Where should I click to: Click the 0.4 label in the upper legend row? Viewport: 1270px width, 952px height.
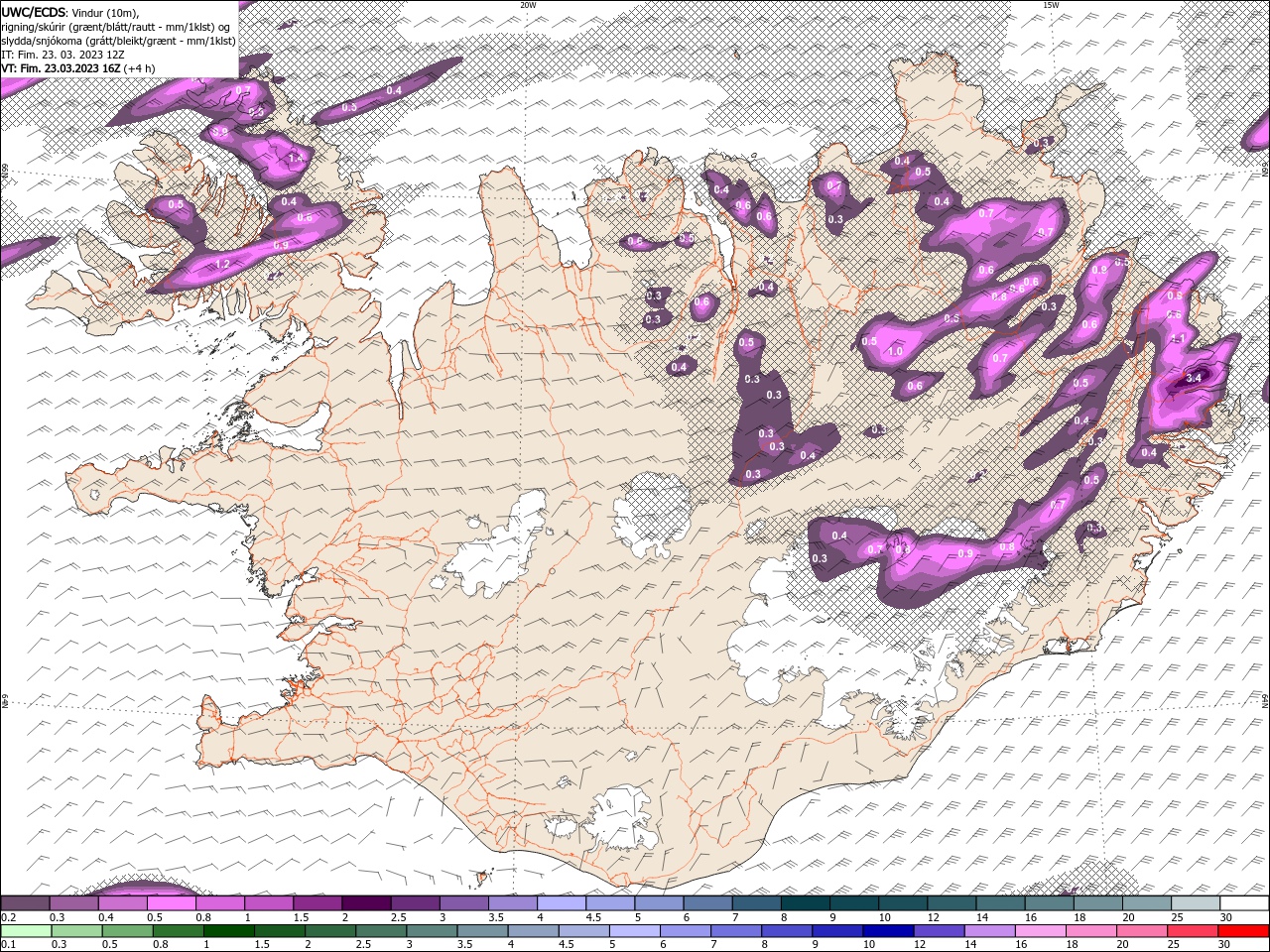tap(106, 917)
